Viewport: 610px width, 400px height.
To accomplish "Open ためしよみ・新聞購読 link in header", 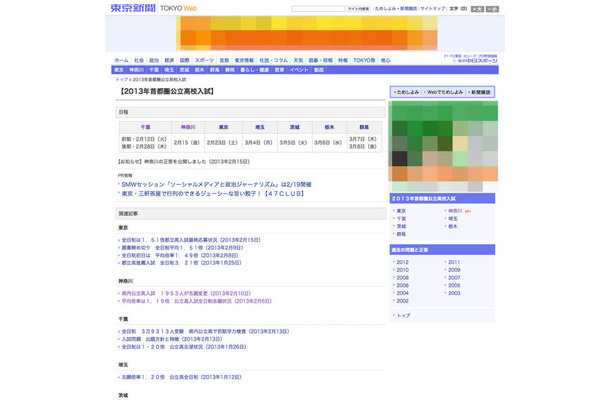I will (396, 9).
